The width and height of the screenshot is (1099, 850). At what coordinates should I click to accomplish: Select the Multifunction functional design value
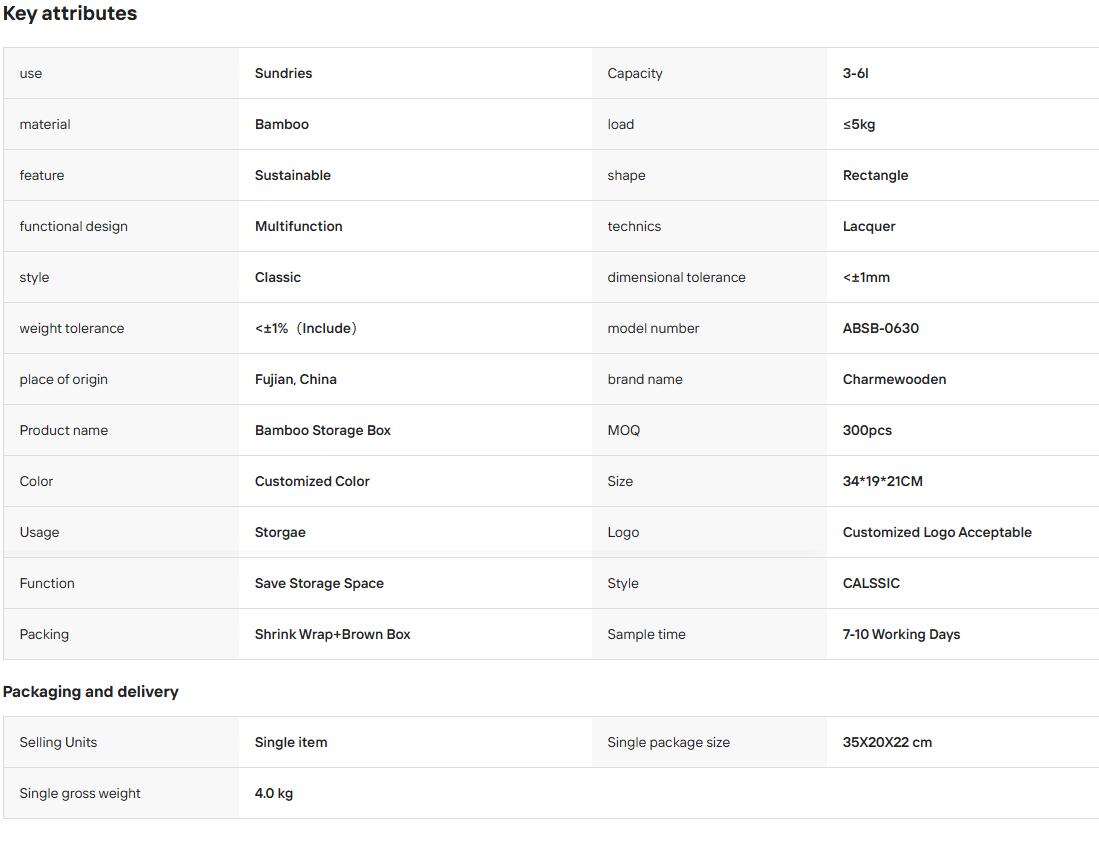coord(299,226)
